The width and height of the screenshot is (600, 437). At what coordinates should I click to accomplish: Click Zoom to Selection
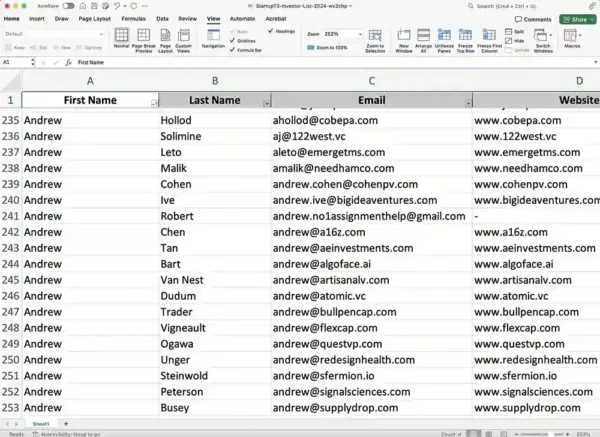[375, 35]
